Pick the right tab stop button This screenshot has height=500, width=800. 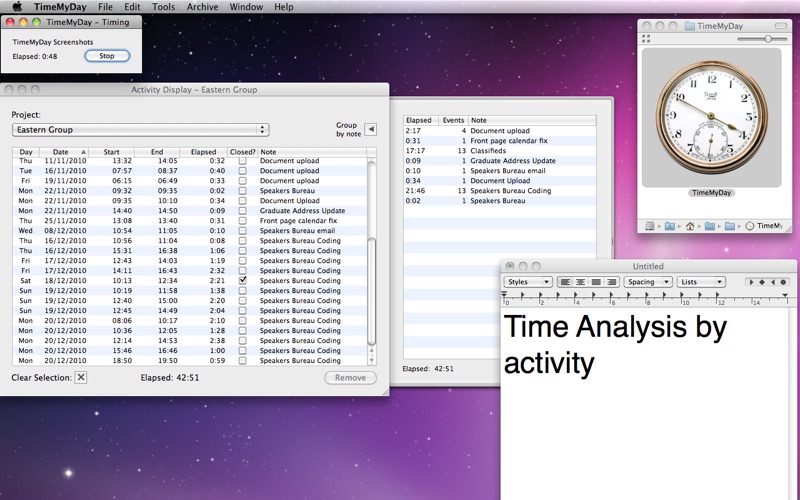772,282
